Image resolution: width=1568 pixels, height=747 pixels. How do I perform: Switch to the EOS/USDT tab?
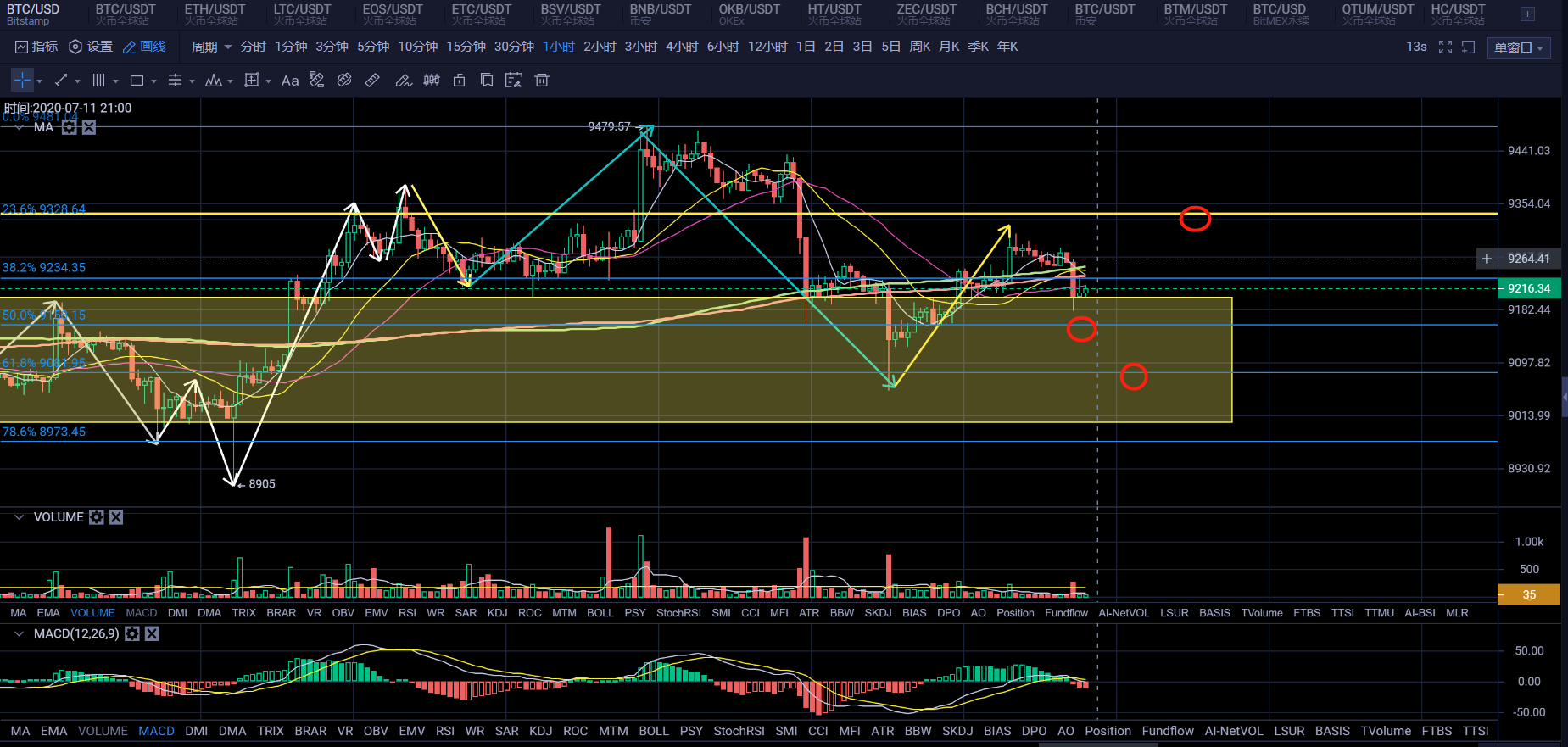[x=392, y=14]
